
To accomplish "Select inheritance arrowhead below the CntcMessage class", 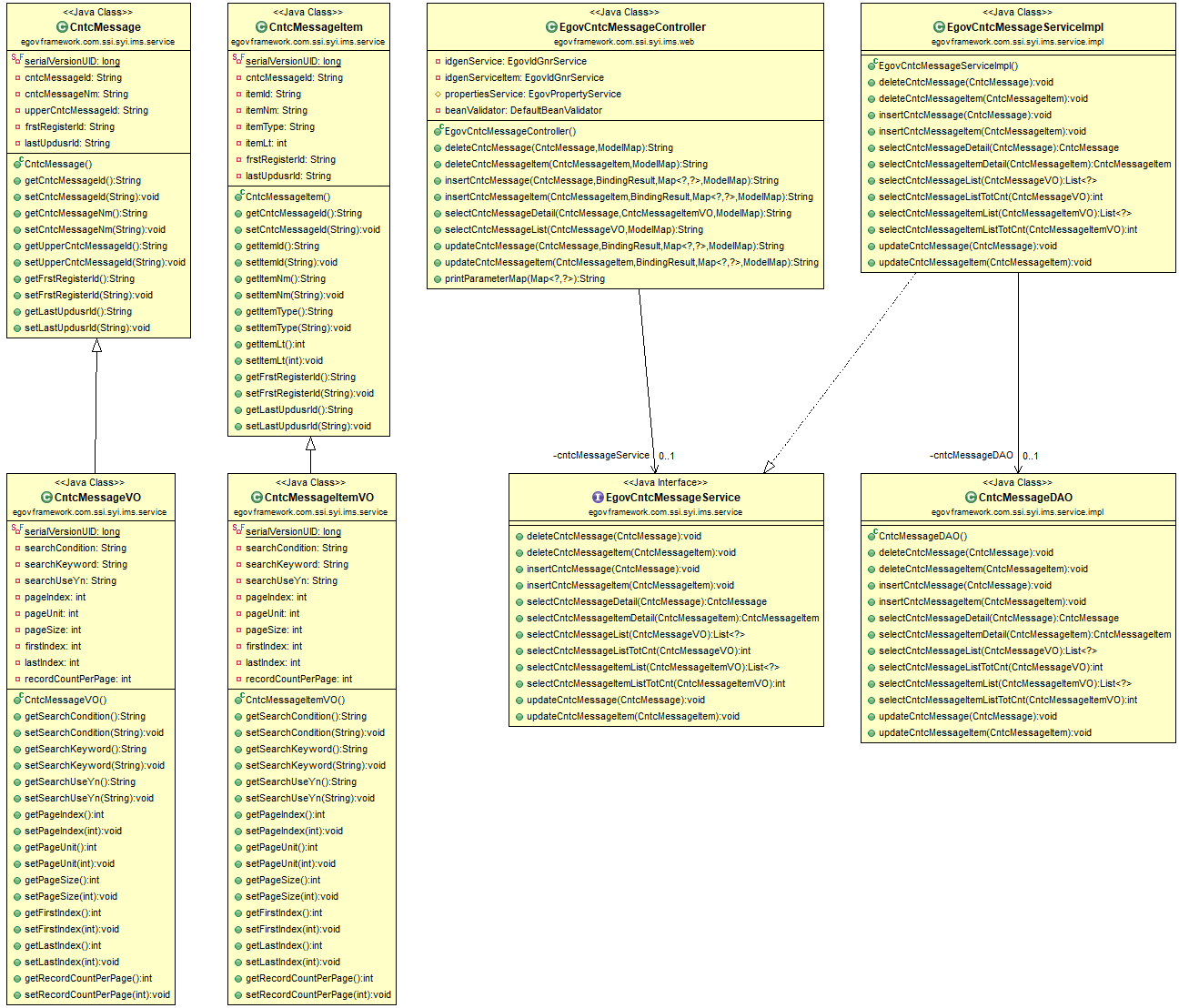I will pyautogui.click(x=96, y=346).
